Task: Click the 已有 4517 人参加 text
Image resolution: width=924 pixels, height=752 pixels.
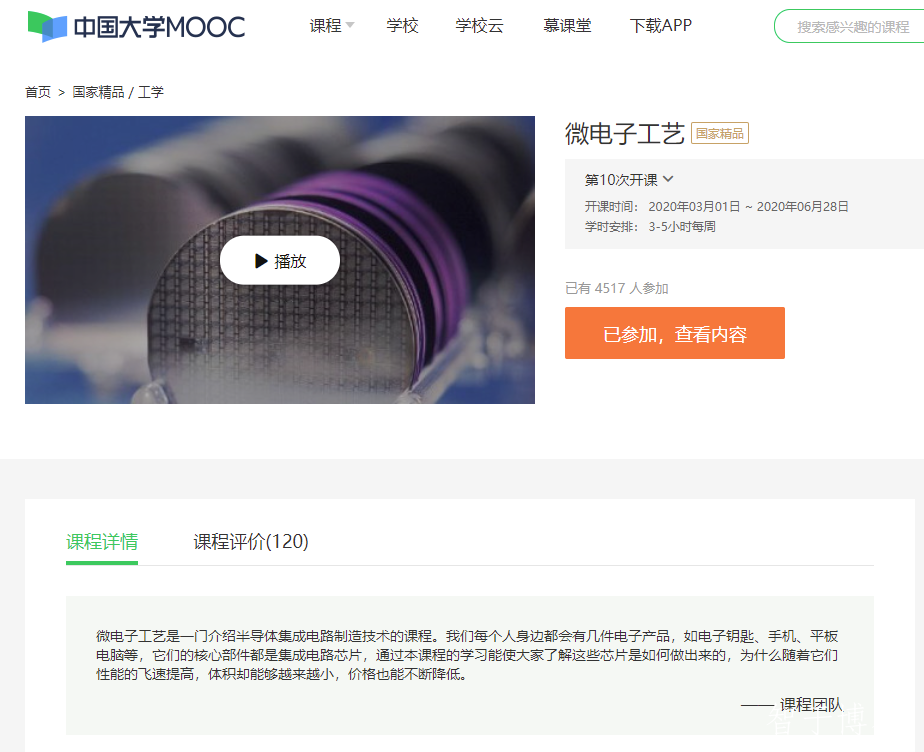Action: click(x=616, y=288)
